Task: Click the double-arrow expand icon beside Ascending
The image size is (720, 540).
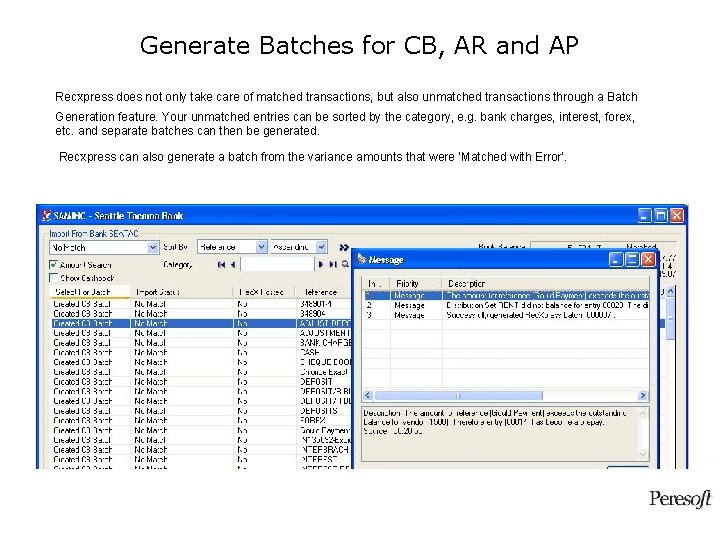Action: [343, 248]
